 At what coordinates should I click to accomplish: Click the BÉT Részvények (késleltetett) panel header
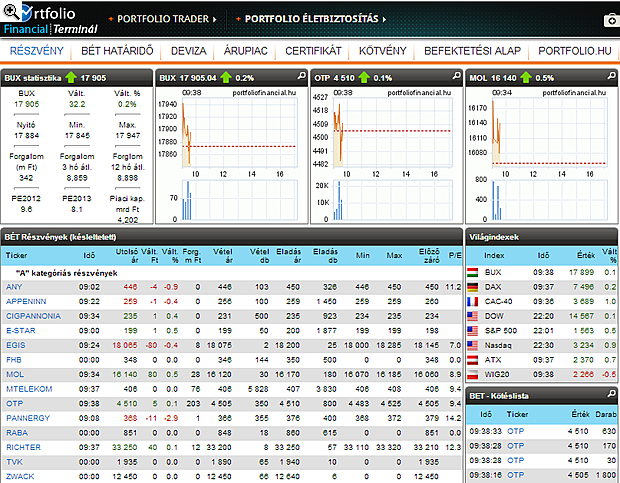232,237
